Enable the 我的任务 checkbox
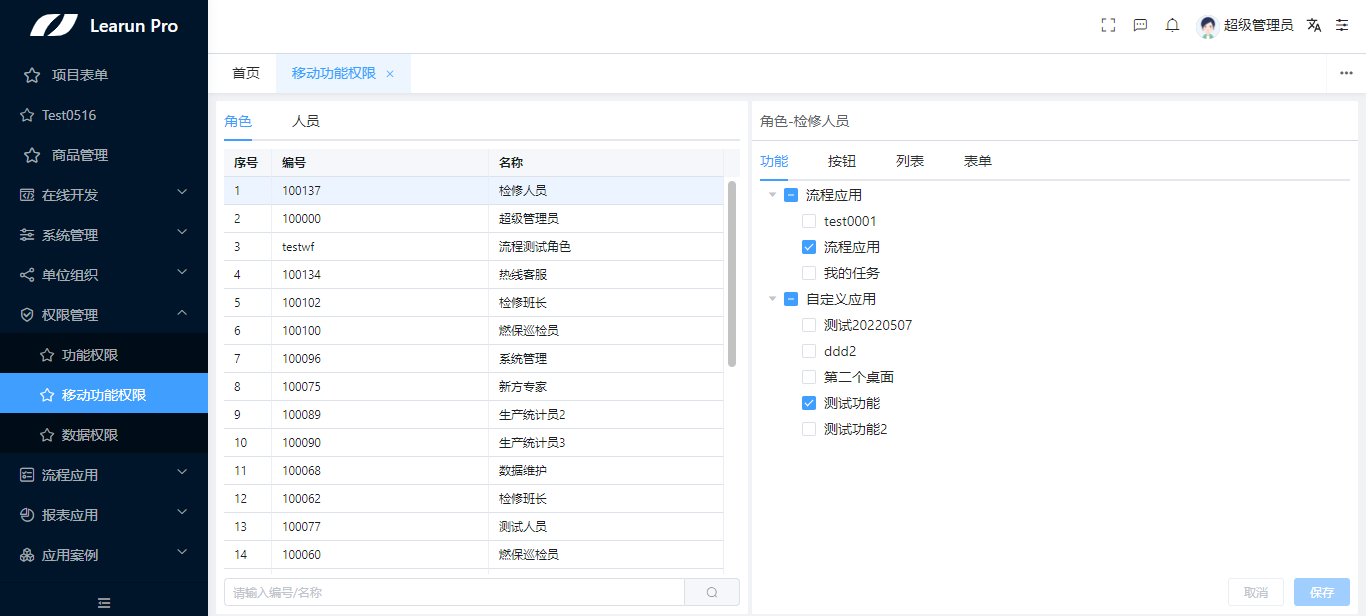This screenshot has width=1366, height=616. (809, 273)
